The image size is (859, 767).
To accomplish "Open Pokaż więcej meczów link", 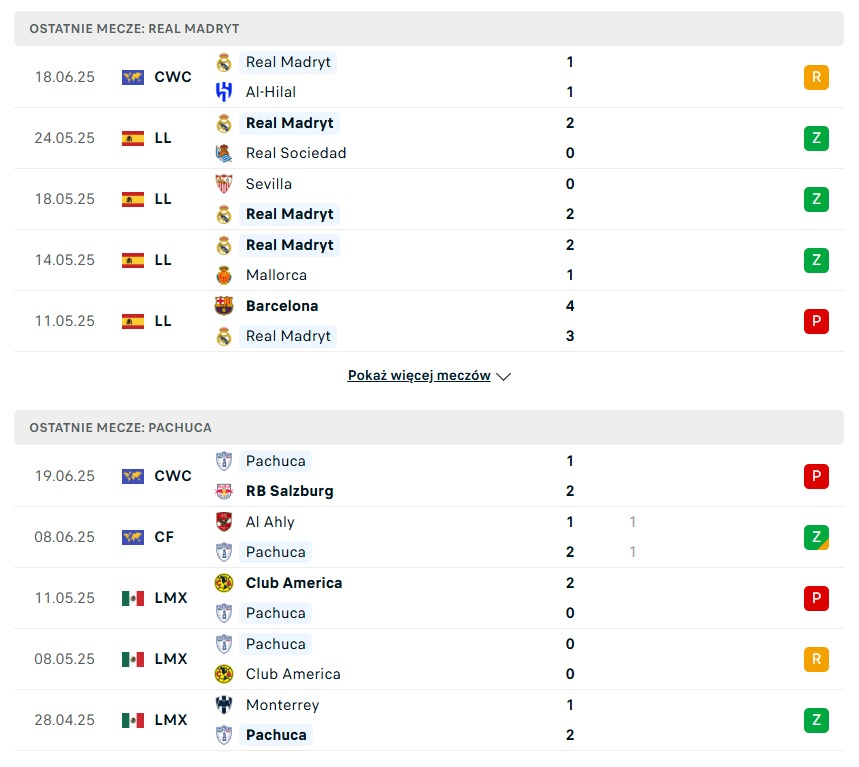I will tap(419, 376).
